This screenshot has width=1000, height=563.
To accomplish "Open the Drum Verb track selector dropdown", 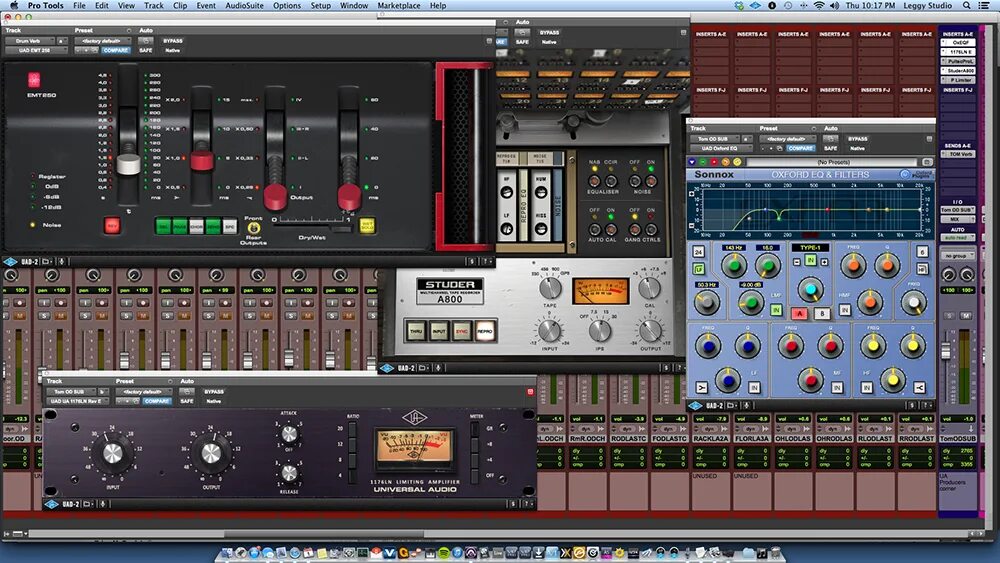I will pyautogui.click(x=29, y=41).
